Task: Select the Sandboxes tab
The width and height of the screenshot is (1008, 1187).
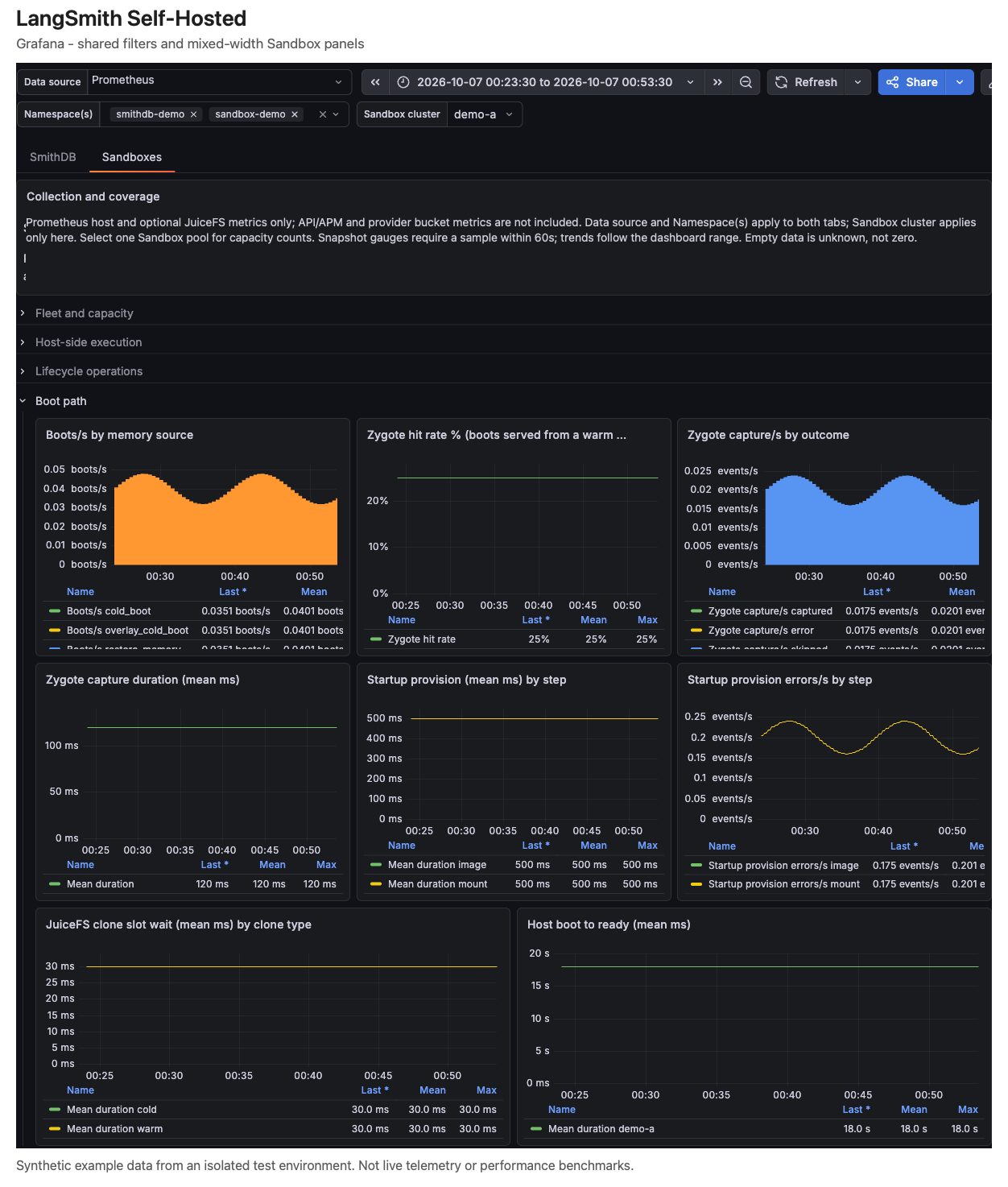Action: pyautogui.click(x=132, y=157)
